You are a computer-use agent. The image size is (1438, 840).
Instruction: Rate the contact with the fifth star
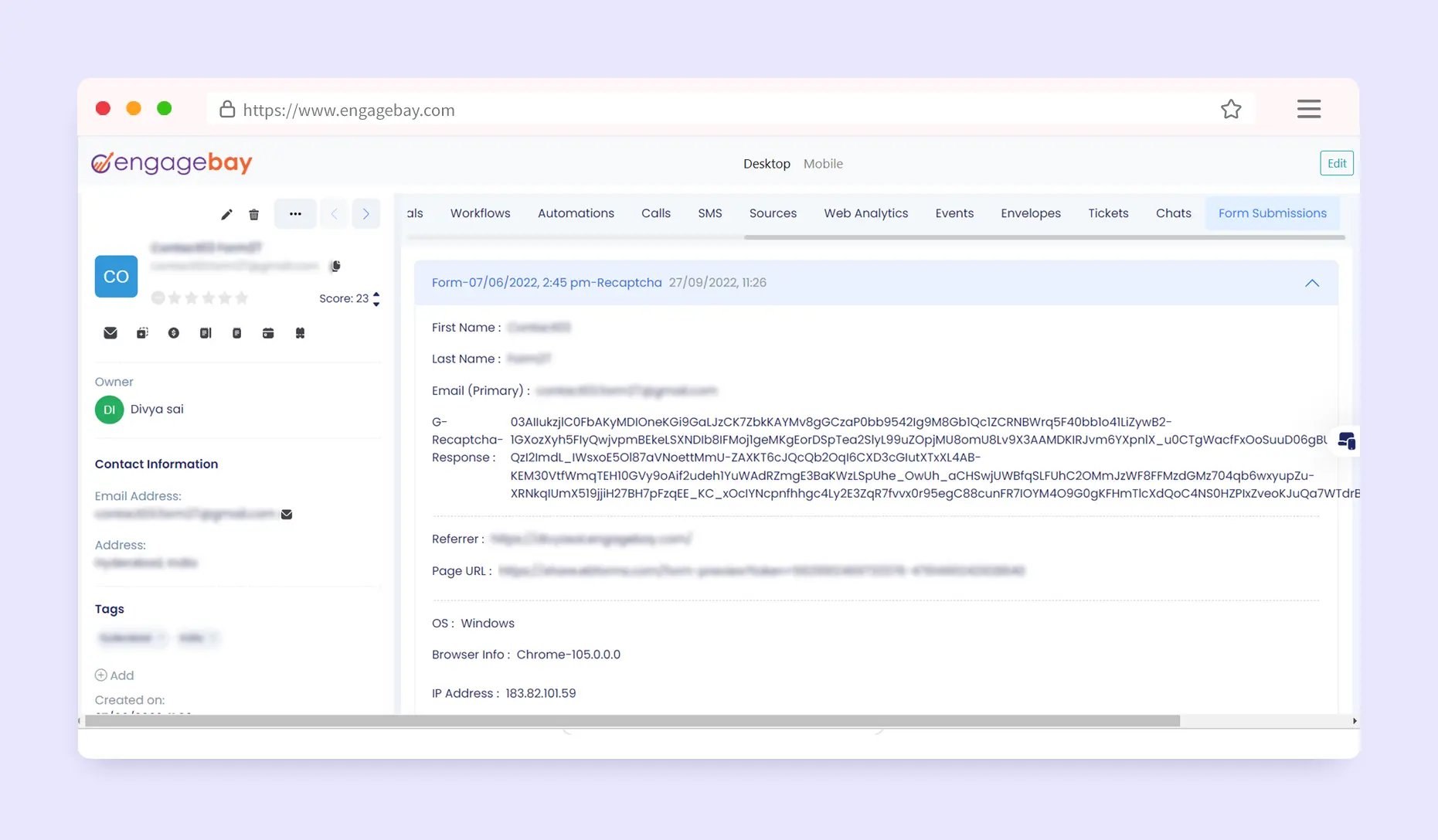pyautogui.click(x=242, y=298)
